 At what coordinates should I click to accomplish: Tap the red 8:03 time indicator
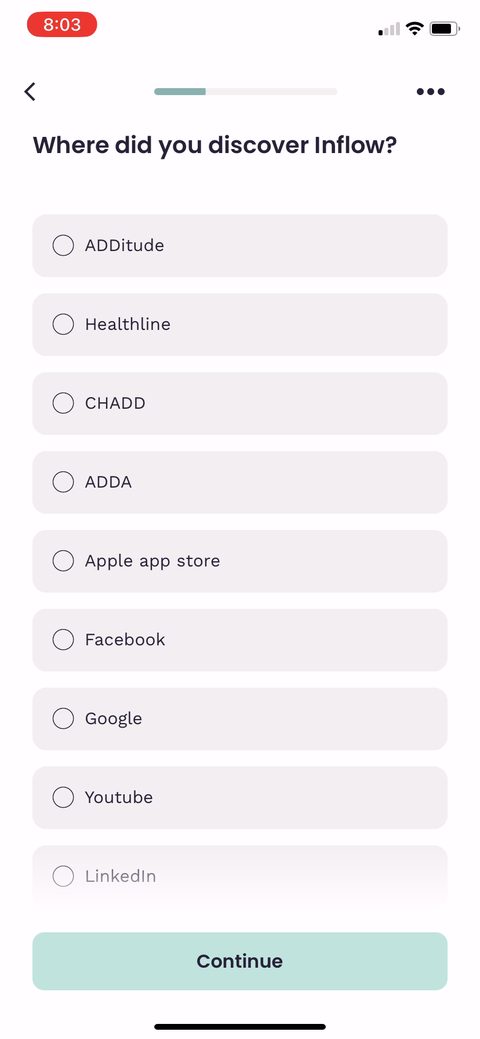tap(62, 25)
